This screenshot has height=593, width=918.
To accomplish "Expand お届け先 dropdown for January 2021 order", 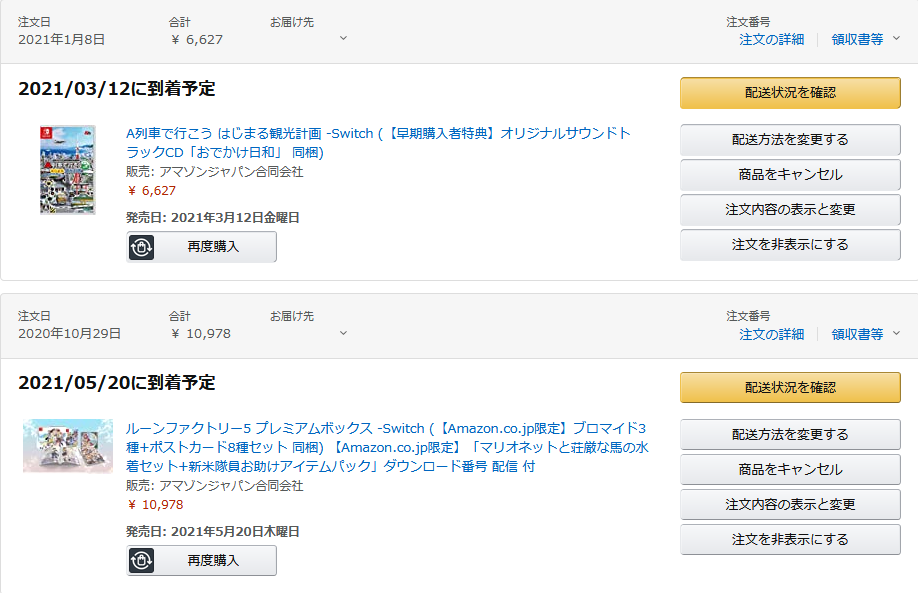I will pyautogui.click(x=343, y=39).
